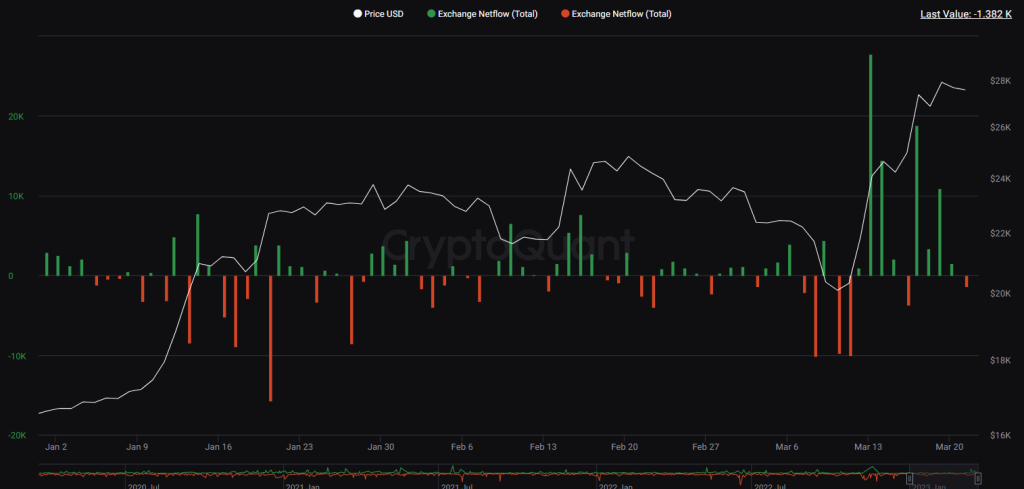
Task: Click the $18K price axis label
Action: click(x=1001, y=360)
